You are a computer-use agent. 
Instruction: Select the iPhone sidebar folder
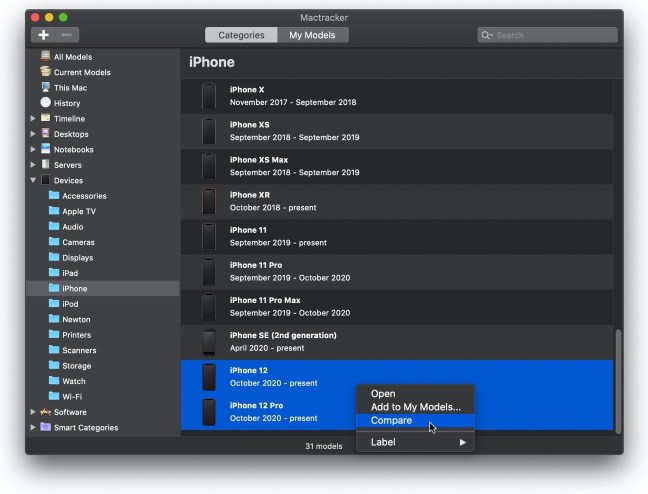tap(102, 288)
